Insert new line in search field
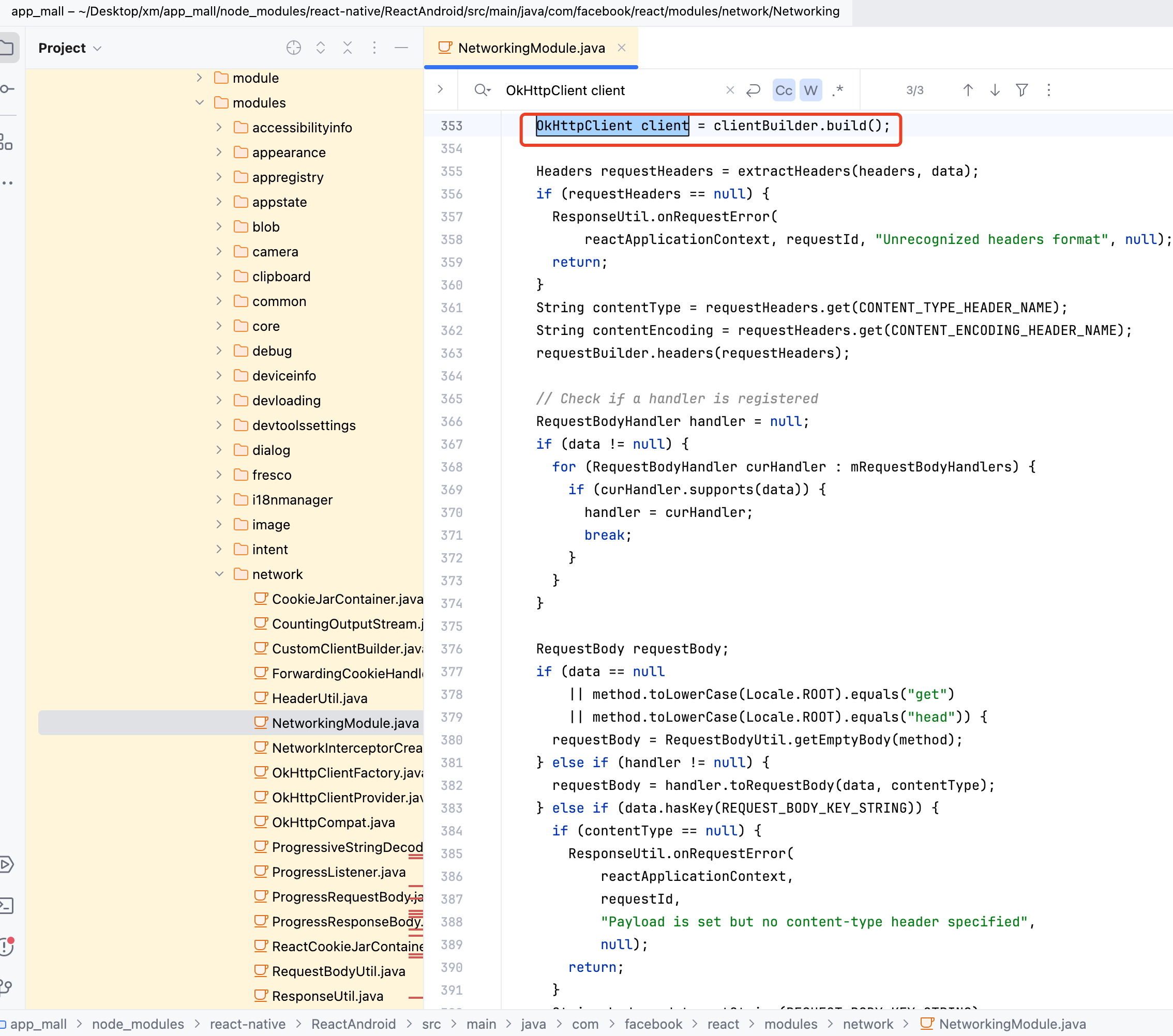Screen dimensions: 1173x1036 (753, 90)
